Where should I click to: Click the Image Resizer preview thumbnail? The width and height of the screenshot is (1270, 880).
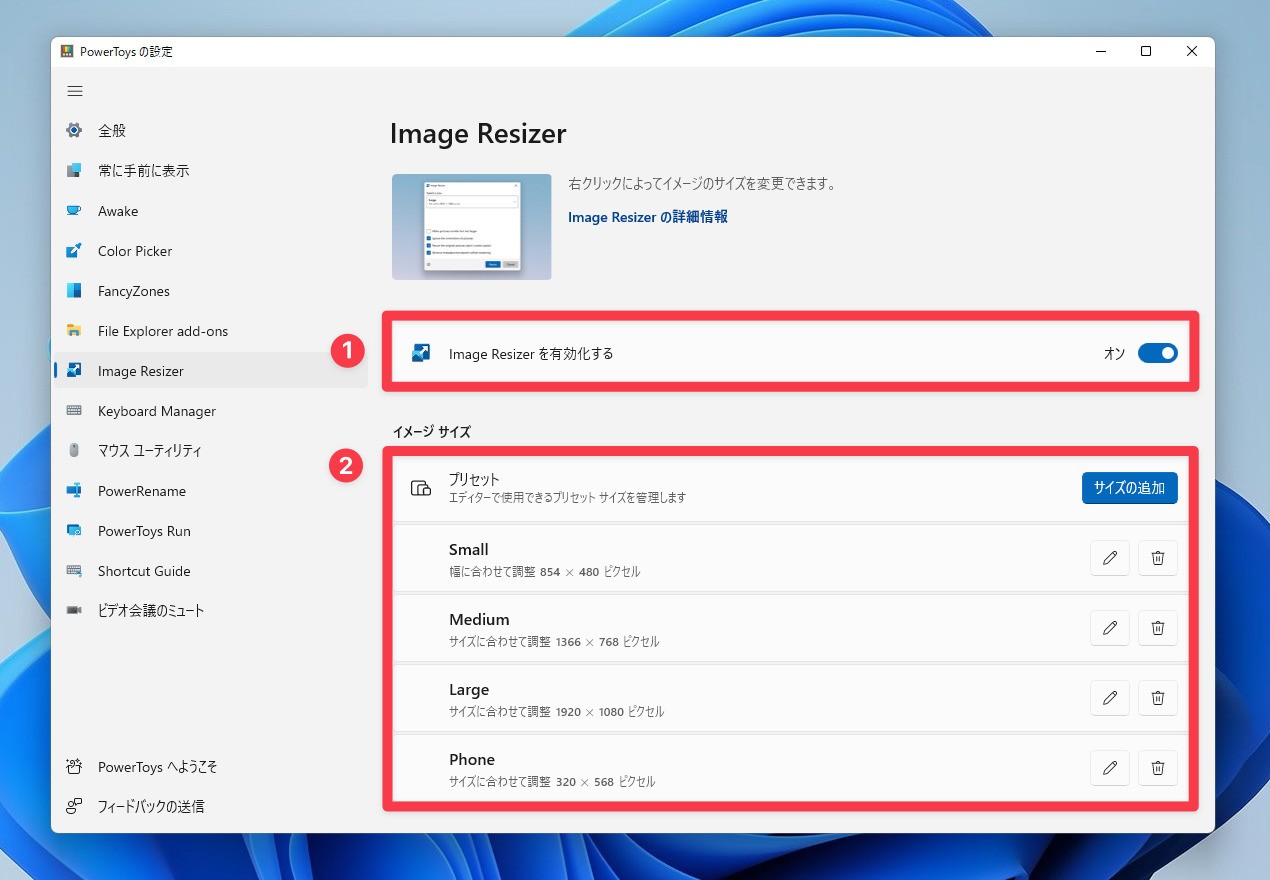click(471, 226)
